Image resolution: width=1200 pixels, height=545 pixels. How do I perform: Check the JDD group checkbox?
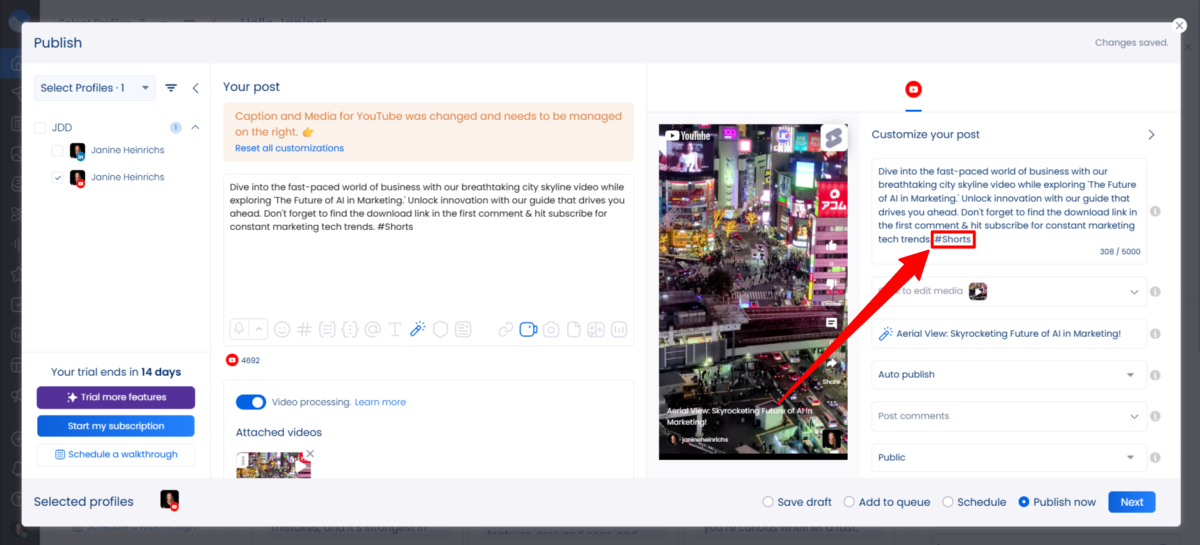click(40, 128)
